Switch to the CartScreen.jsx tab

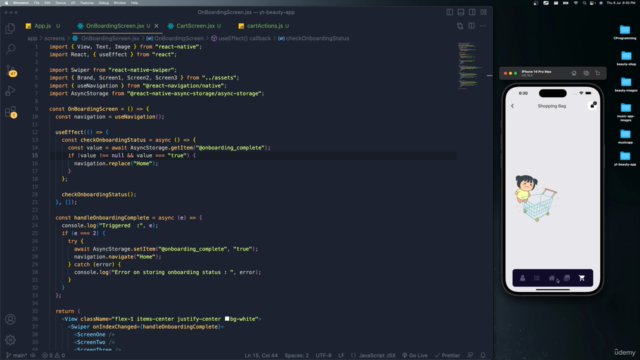[195, 26]
